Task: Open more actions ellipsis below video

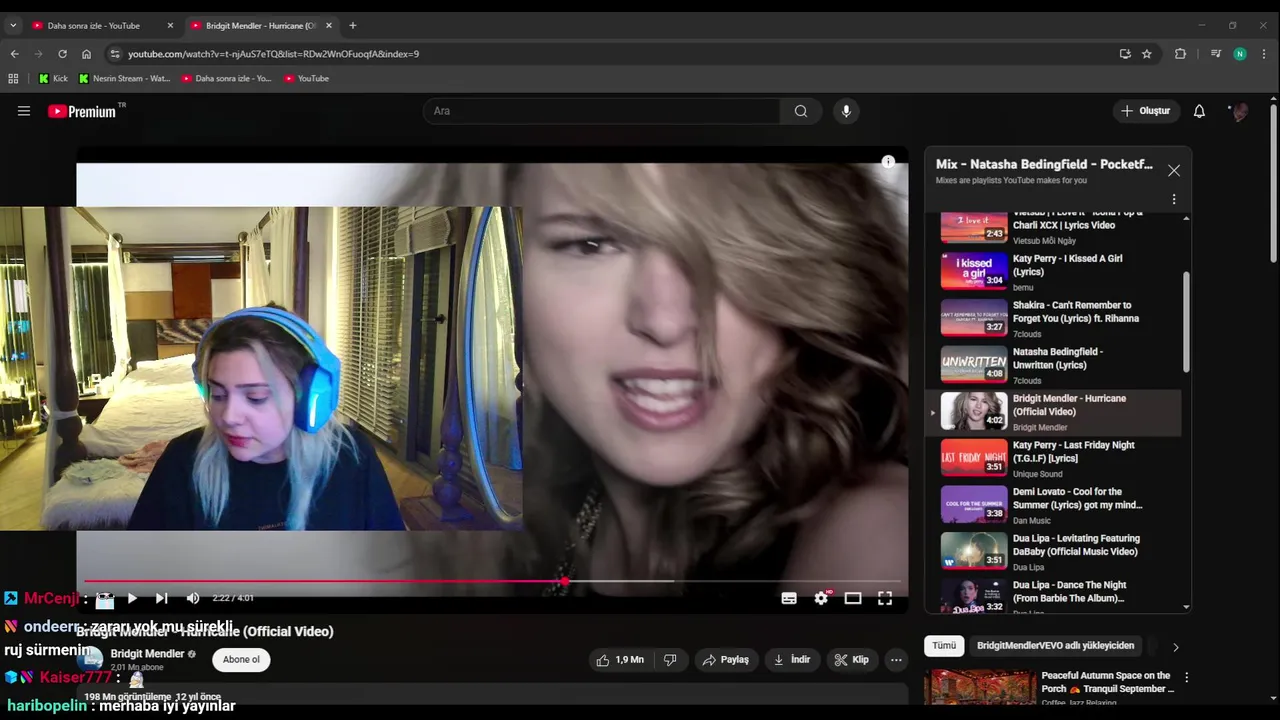Action: (896, 660)
